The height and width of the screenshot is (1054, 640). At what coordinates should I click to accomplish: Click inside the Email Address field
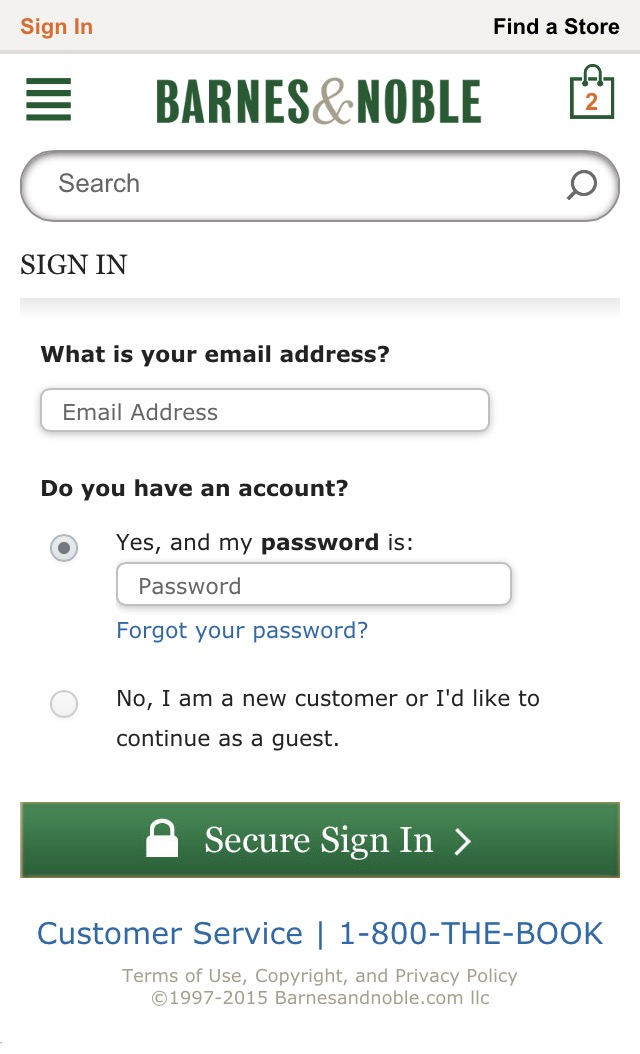pyautogui.click(x=264, y=410)
